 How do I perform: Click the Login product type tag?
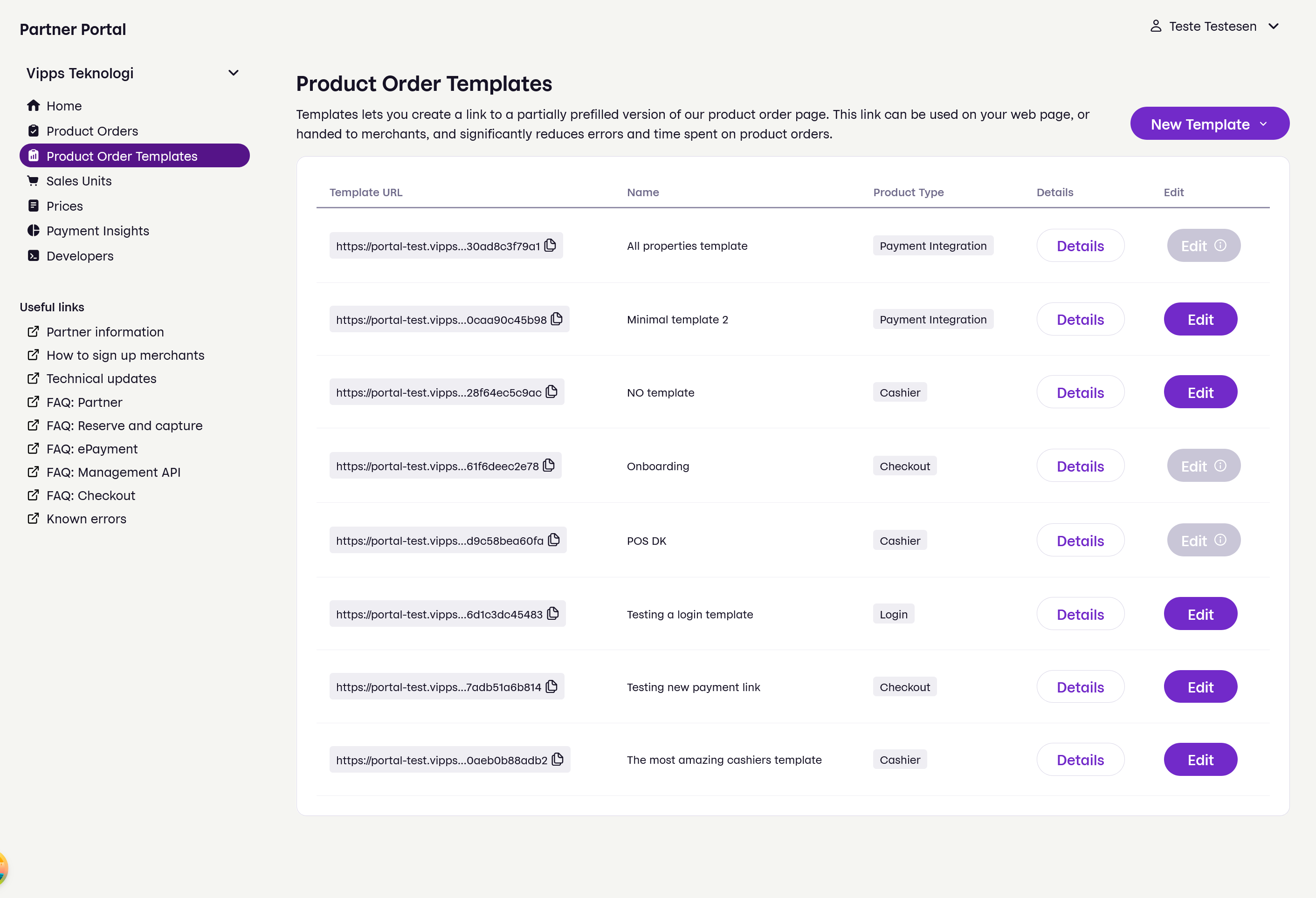tap(893, 614)
